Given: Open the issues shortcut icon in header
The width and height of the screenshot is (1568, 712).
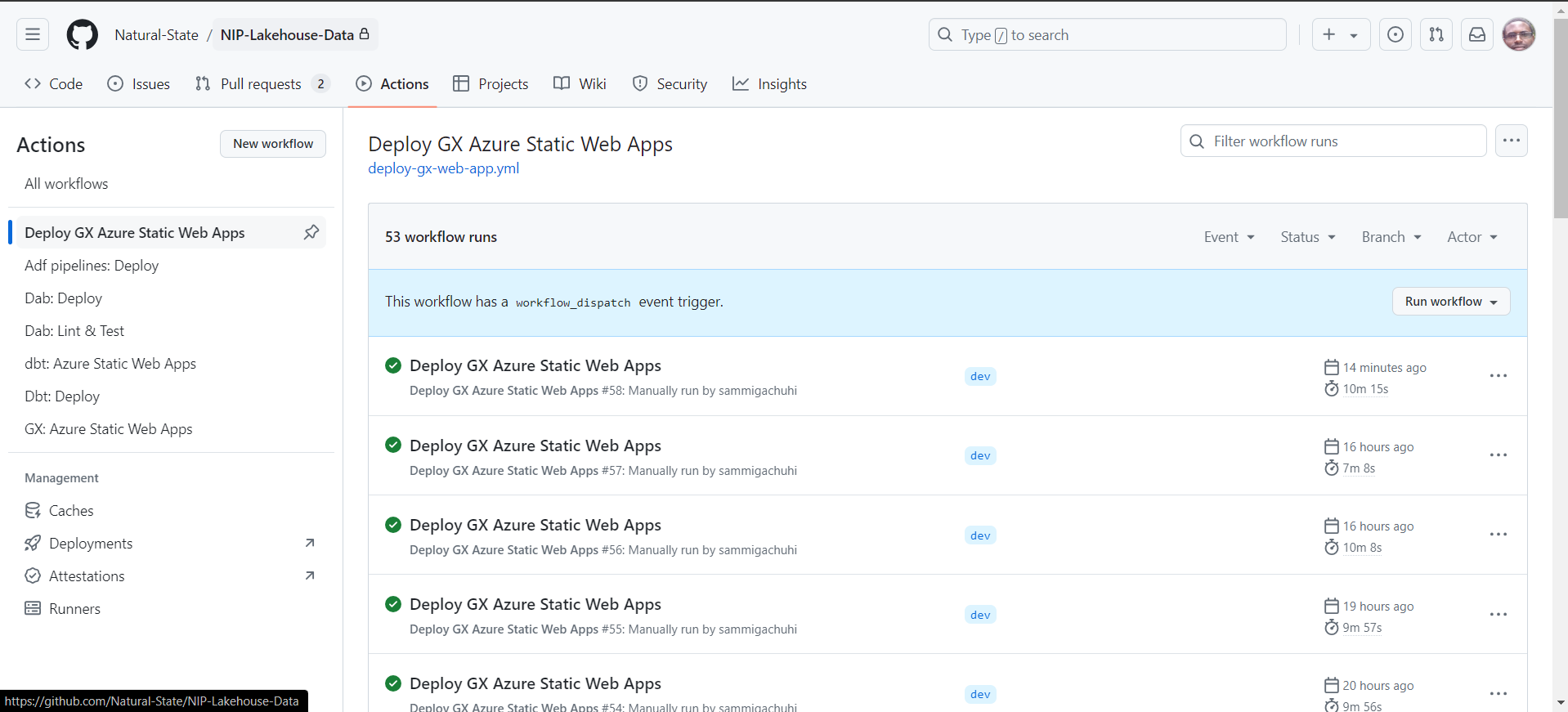Looking at the screenshot, I should [1396, 34].
